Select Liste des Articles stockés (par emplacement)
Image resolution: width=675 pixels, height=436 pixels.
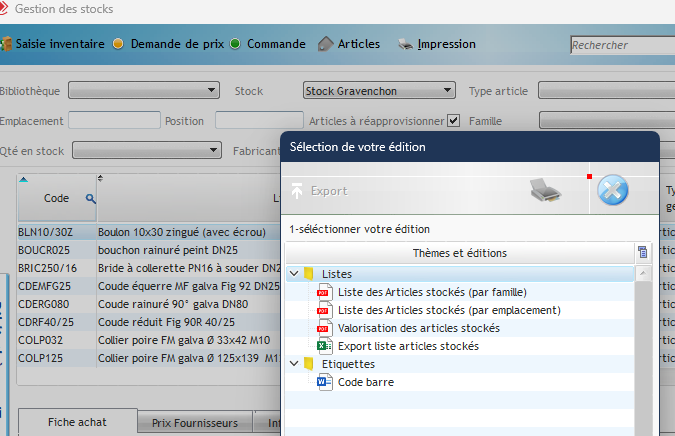pyautogui.click(x=449, y=310)
